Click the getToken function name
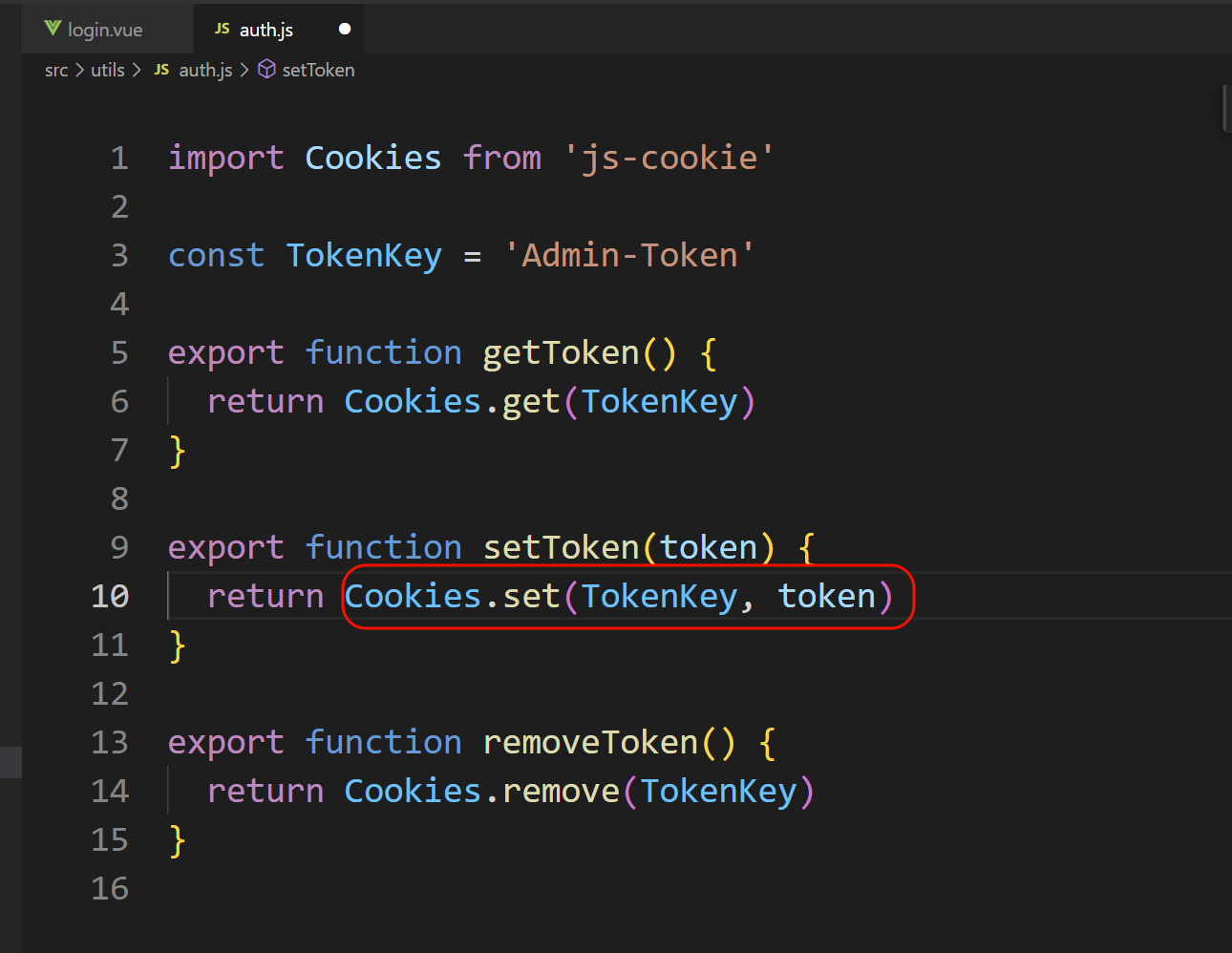The height and width of the screenshot is (953, 1232). (561, 352)
